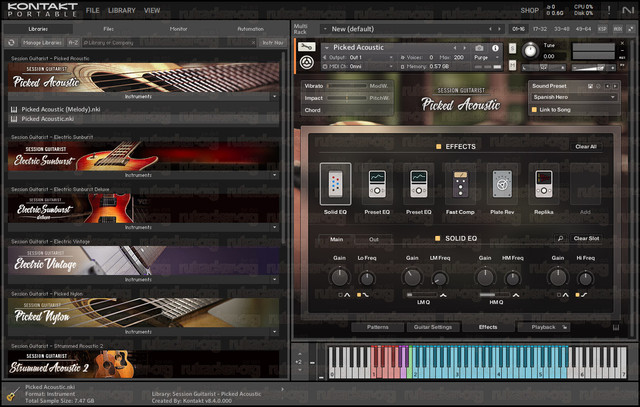The width and height of the screenshot is (640, 407).
Task: Open the FILE menu
Action: tap(93, 10)
